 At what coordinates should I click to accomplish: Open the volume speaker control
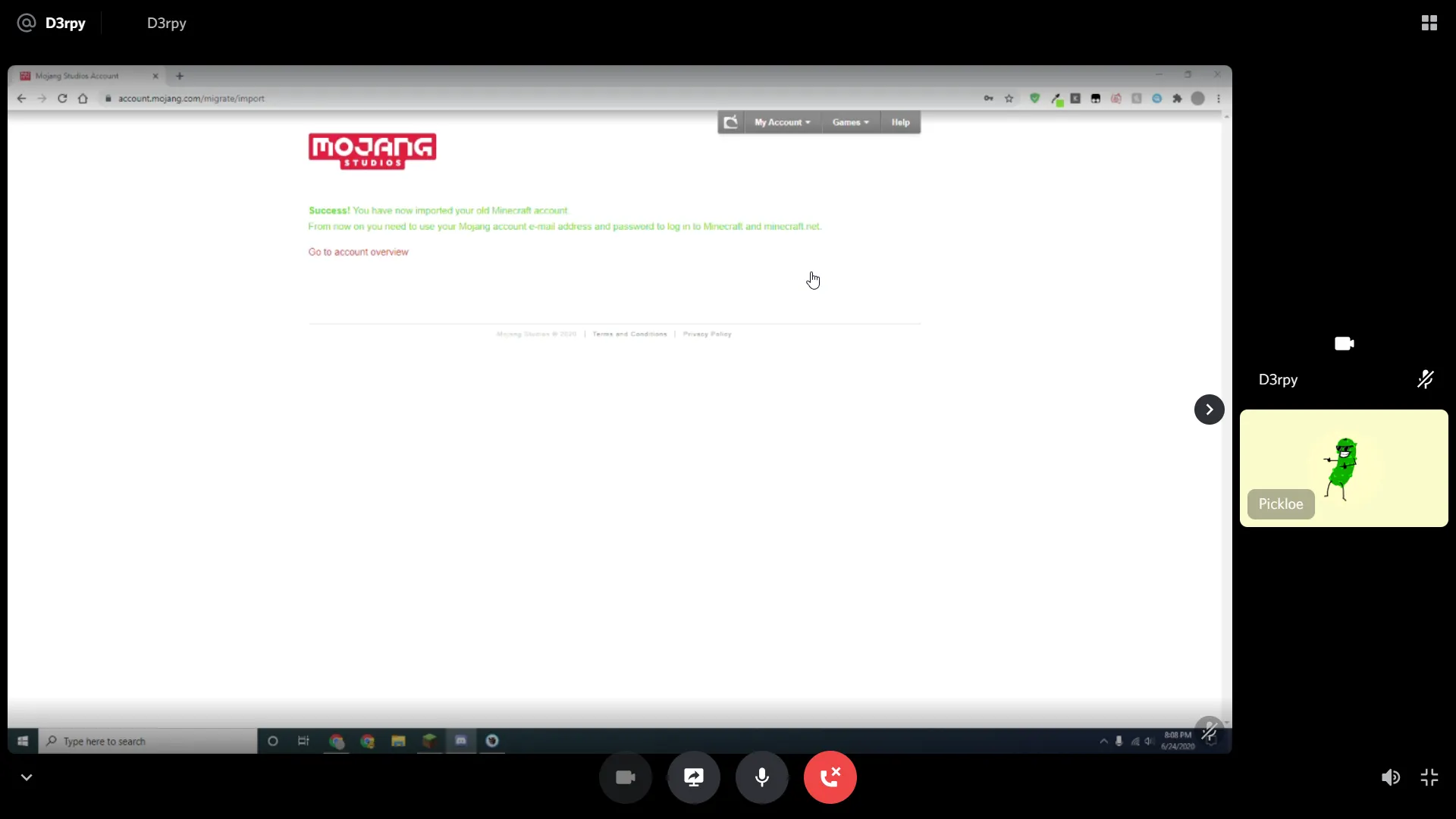click(x=1390, y=777)
